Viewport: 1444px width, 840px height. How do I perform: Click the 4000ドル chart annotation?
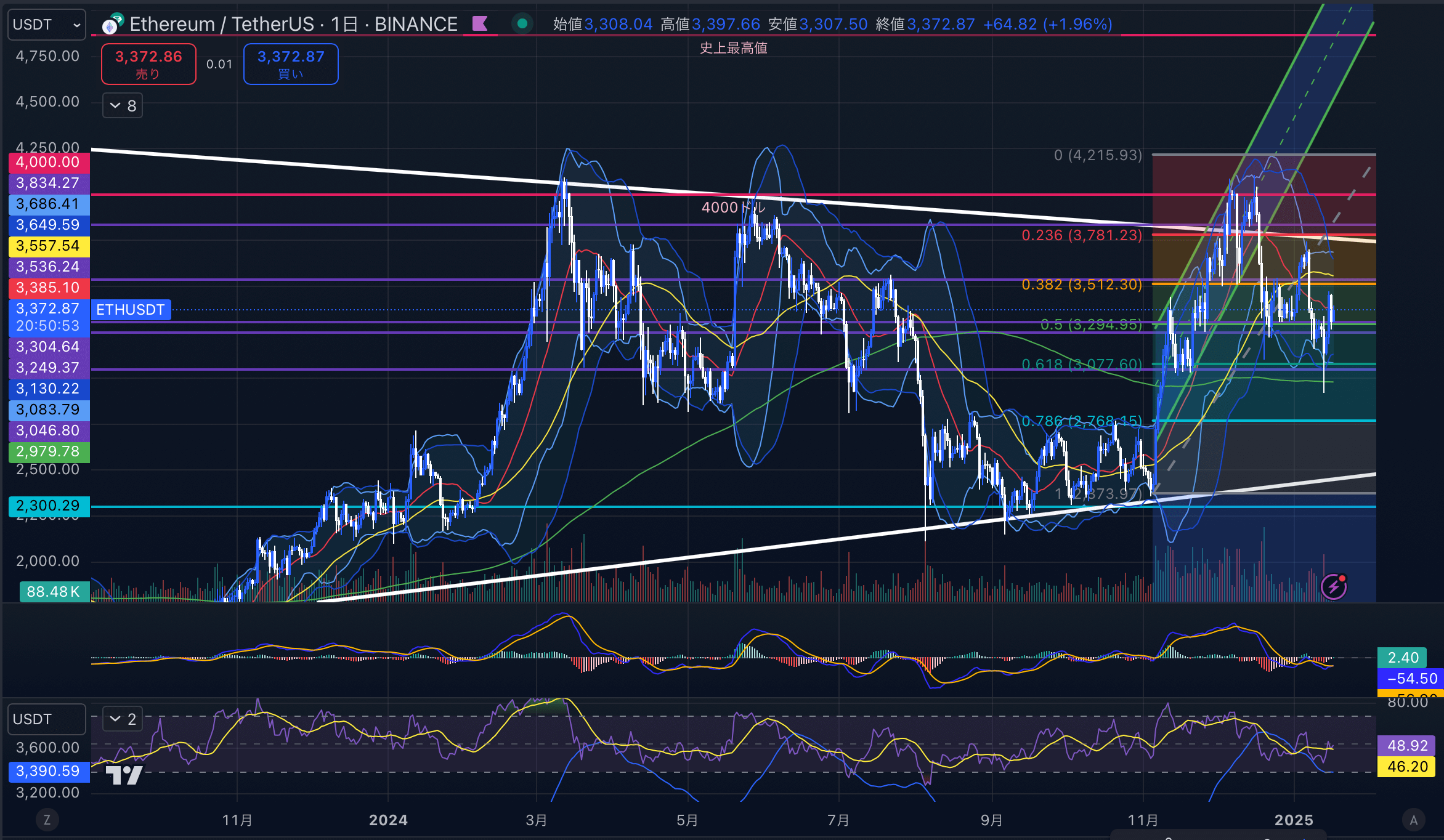[x=733, y=208]
